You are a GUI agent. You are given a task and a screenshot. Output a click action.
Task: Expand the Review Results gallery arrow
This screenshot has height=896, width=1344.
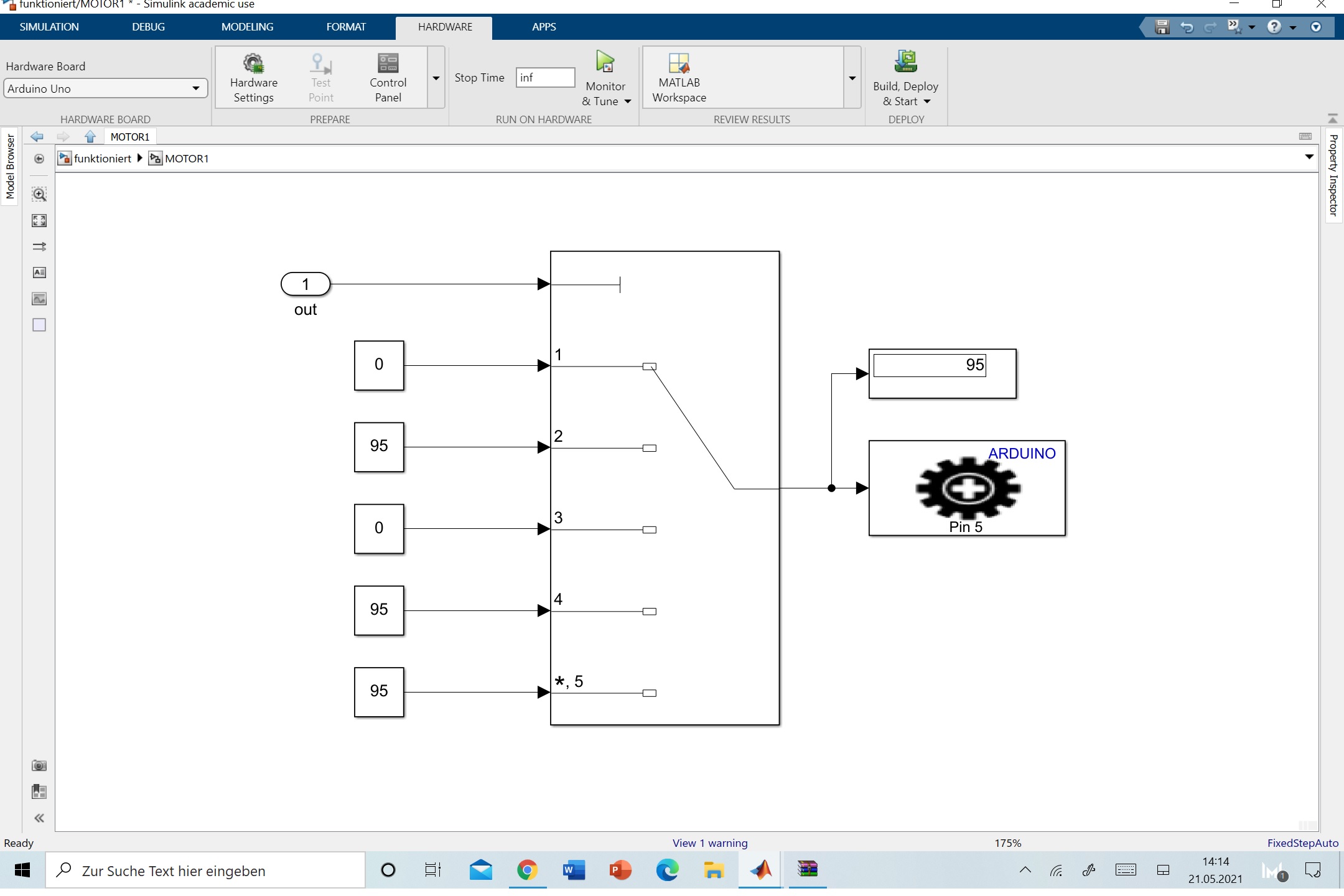[852, 78]
